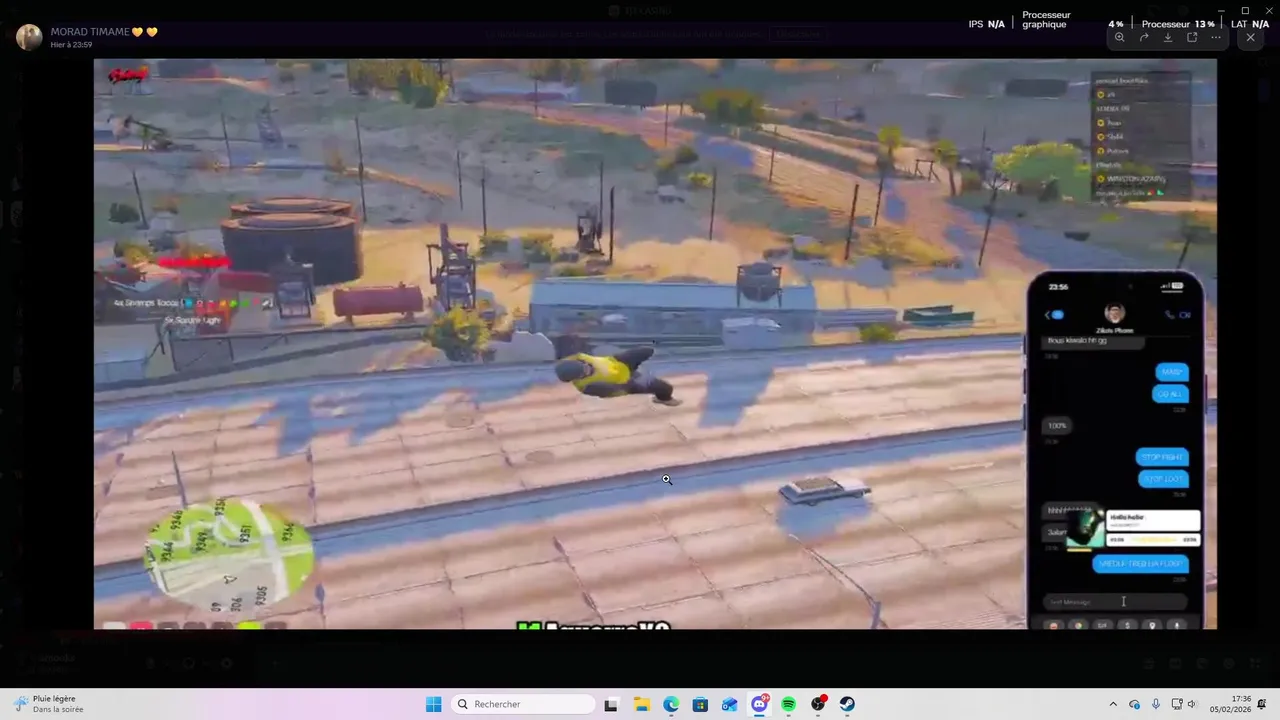Click the video frame in the viewer
This screenshot has width=1280, height=720.
coord(655,344)
